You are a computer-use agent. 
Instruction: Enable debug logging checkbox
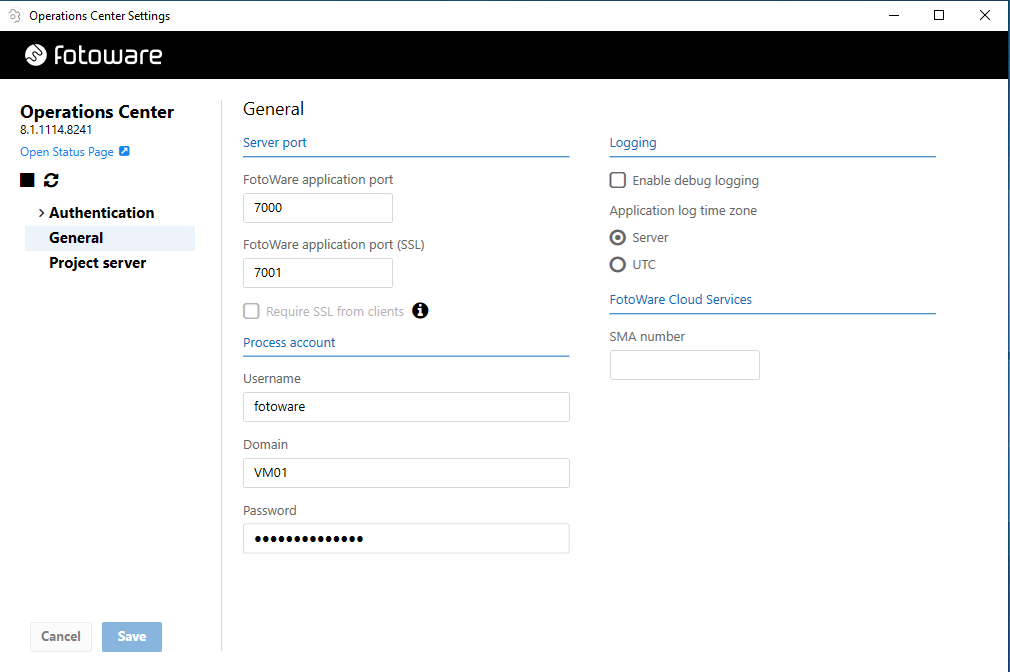(x=617, y=180)
